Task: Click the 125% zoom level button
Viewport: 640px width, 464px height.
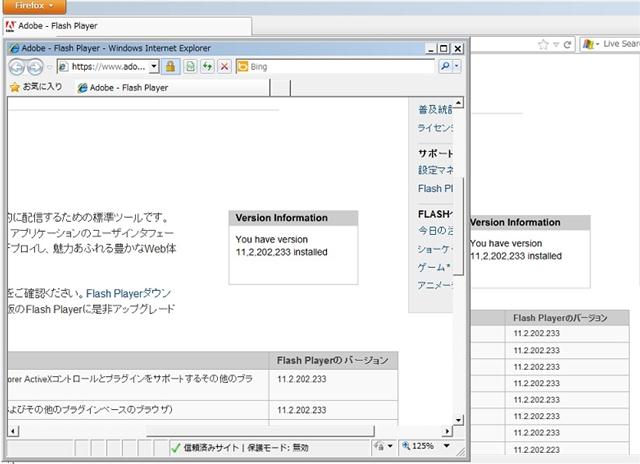Action: click(418, 446)
